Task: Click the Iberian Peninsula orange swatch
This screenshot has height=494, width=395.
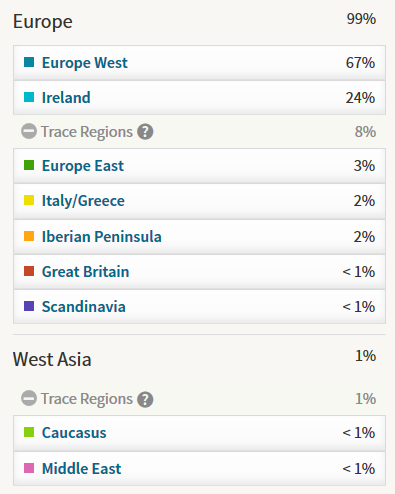Action: pos(29,236)
